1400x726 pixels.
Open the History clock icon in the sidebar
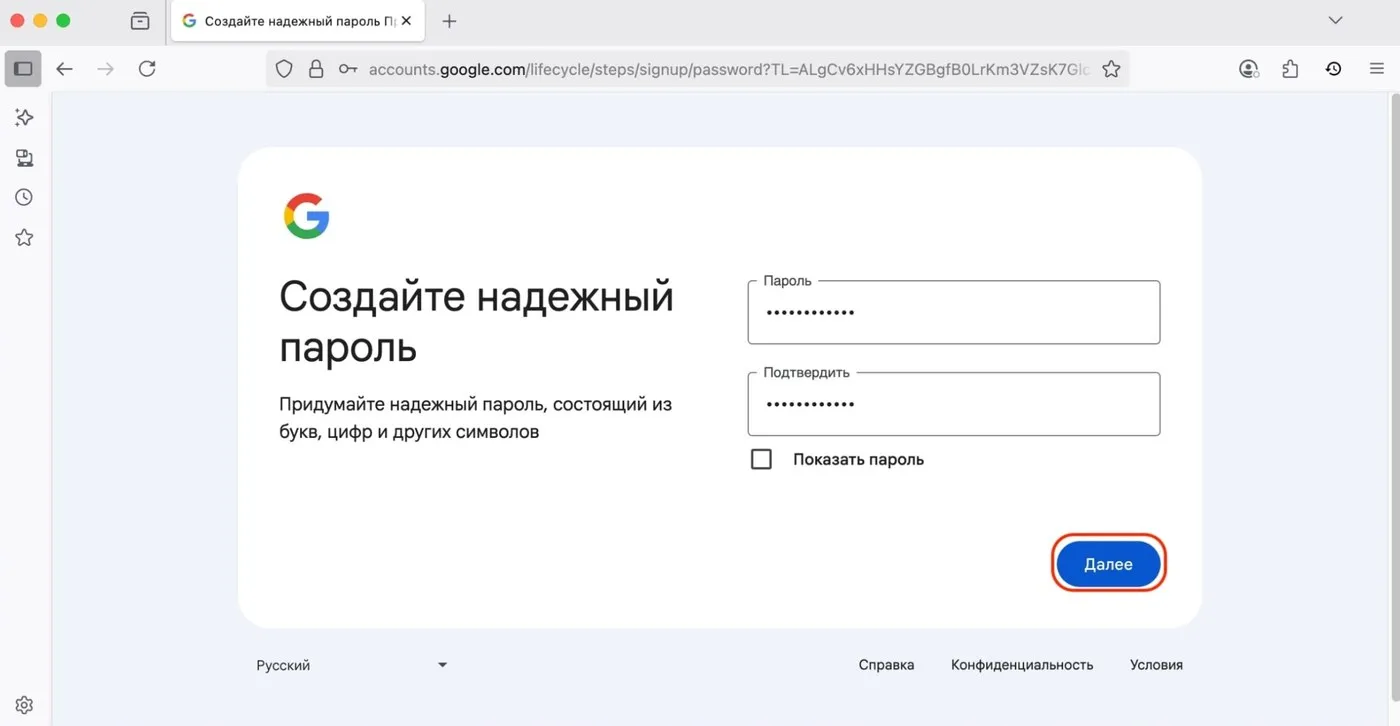pos(24,198)
